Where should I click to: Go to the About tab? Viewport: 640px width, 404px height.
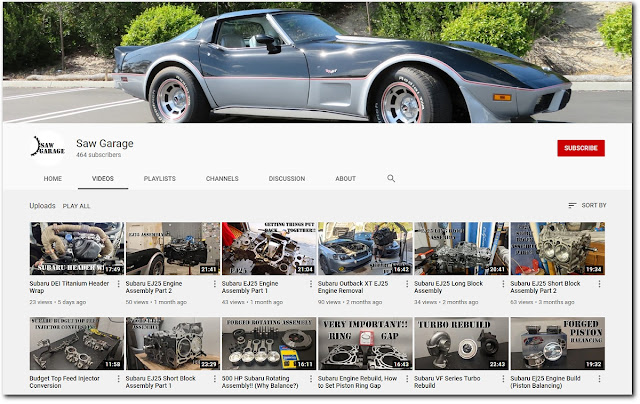tap(345, 179)
